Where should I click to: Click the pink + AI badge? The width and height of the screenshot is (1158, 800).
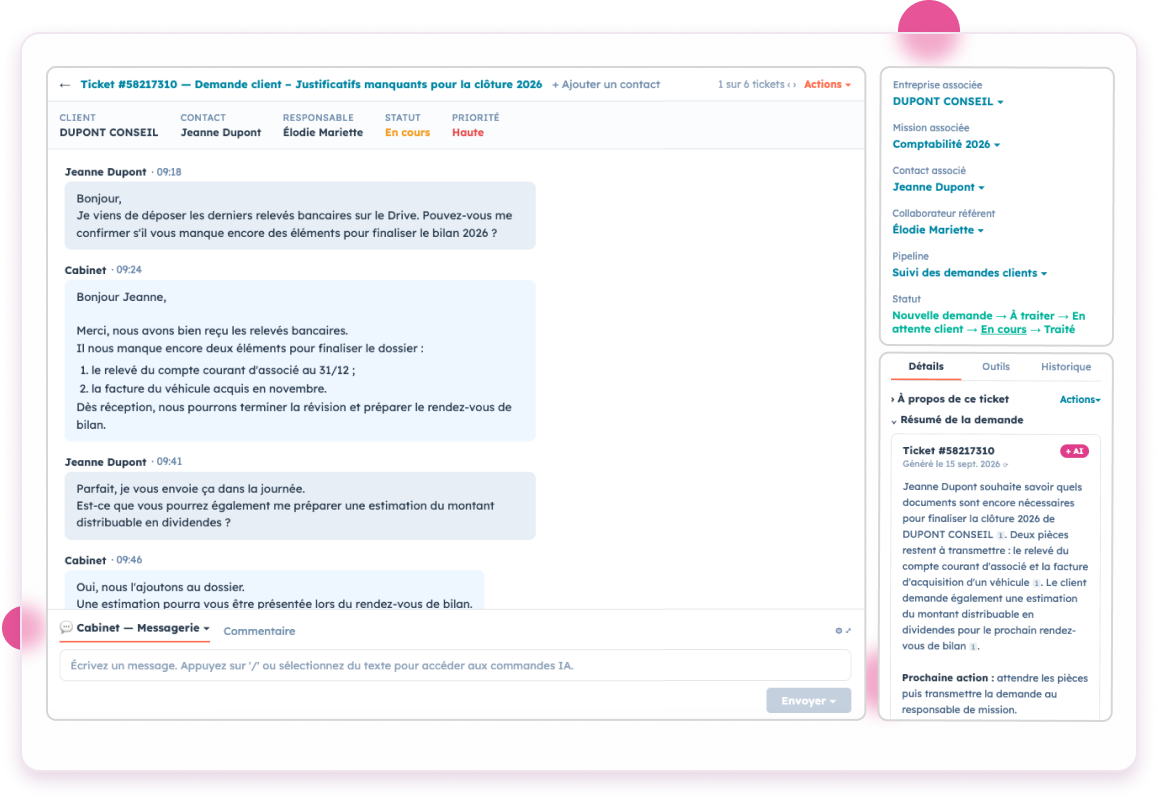click(1074, 451)
